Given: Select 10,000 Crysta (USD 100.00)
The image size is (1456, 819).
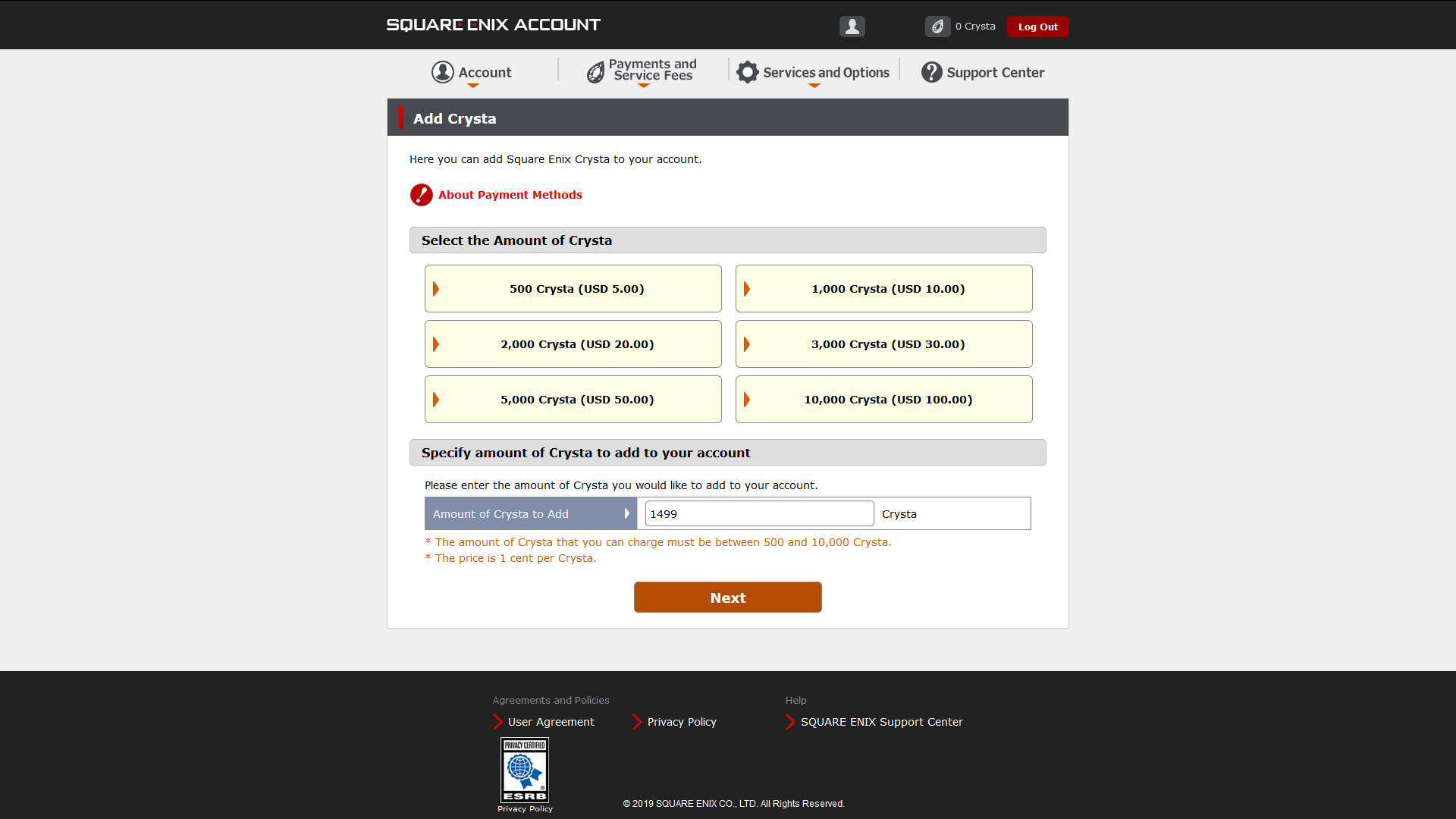Looking at the screenshot, I should tap(884, 400).
